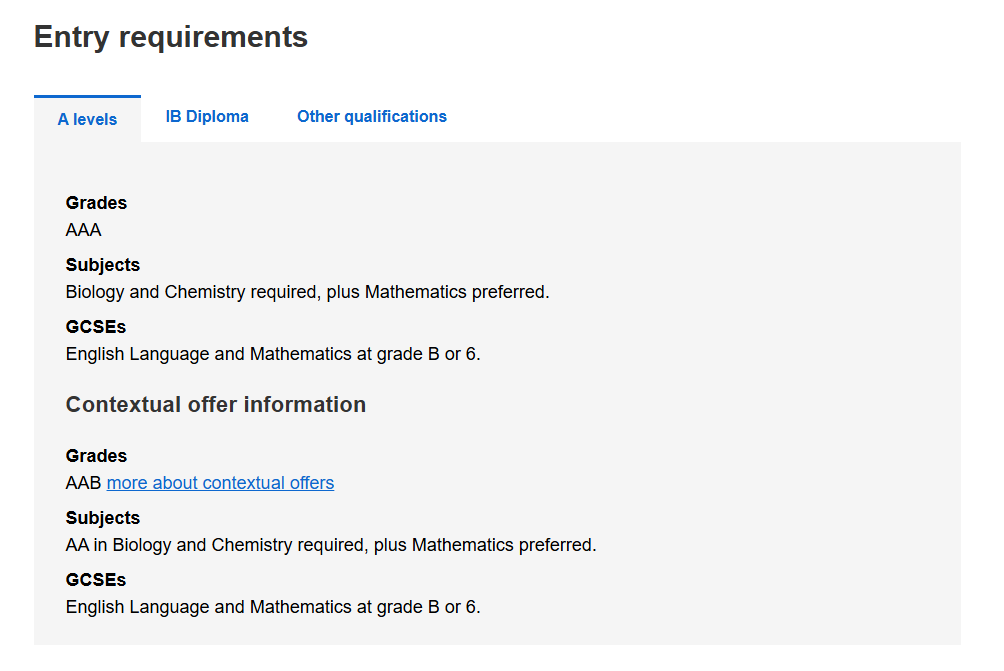1004x671 pixels.
Task: Click the Contextual offer information heading
Action: pos(216,405)
